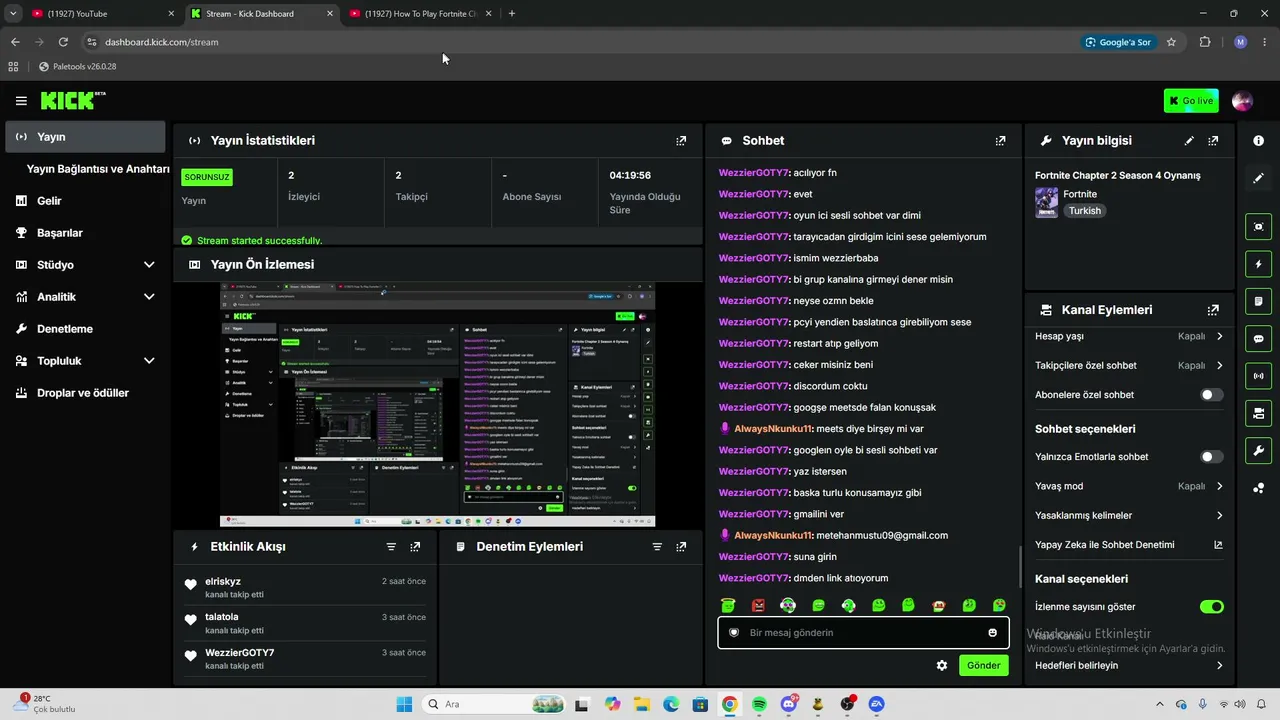
Task: Open Yapay Zeka ile Sohbet Denetimi link
Action: point(1129,545)
